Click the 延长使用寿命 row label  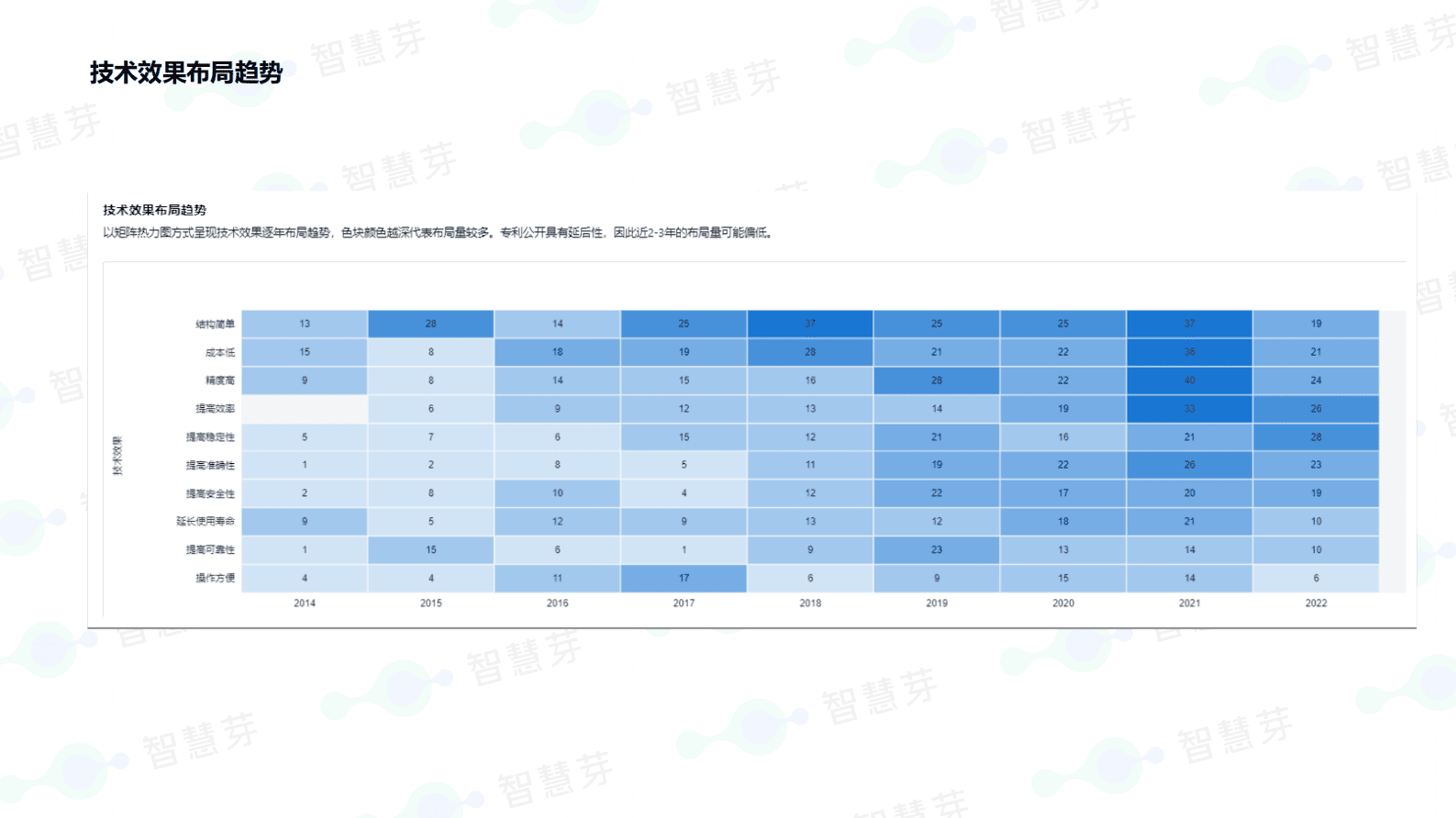point(206,522)
